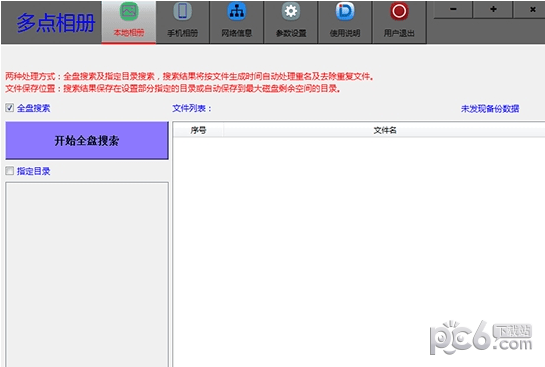Close the window with the x button
The image size is (545, 367).
(532, 9)
